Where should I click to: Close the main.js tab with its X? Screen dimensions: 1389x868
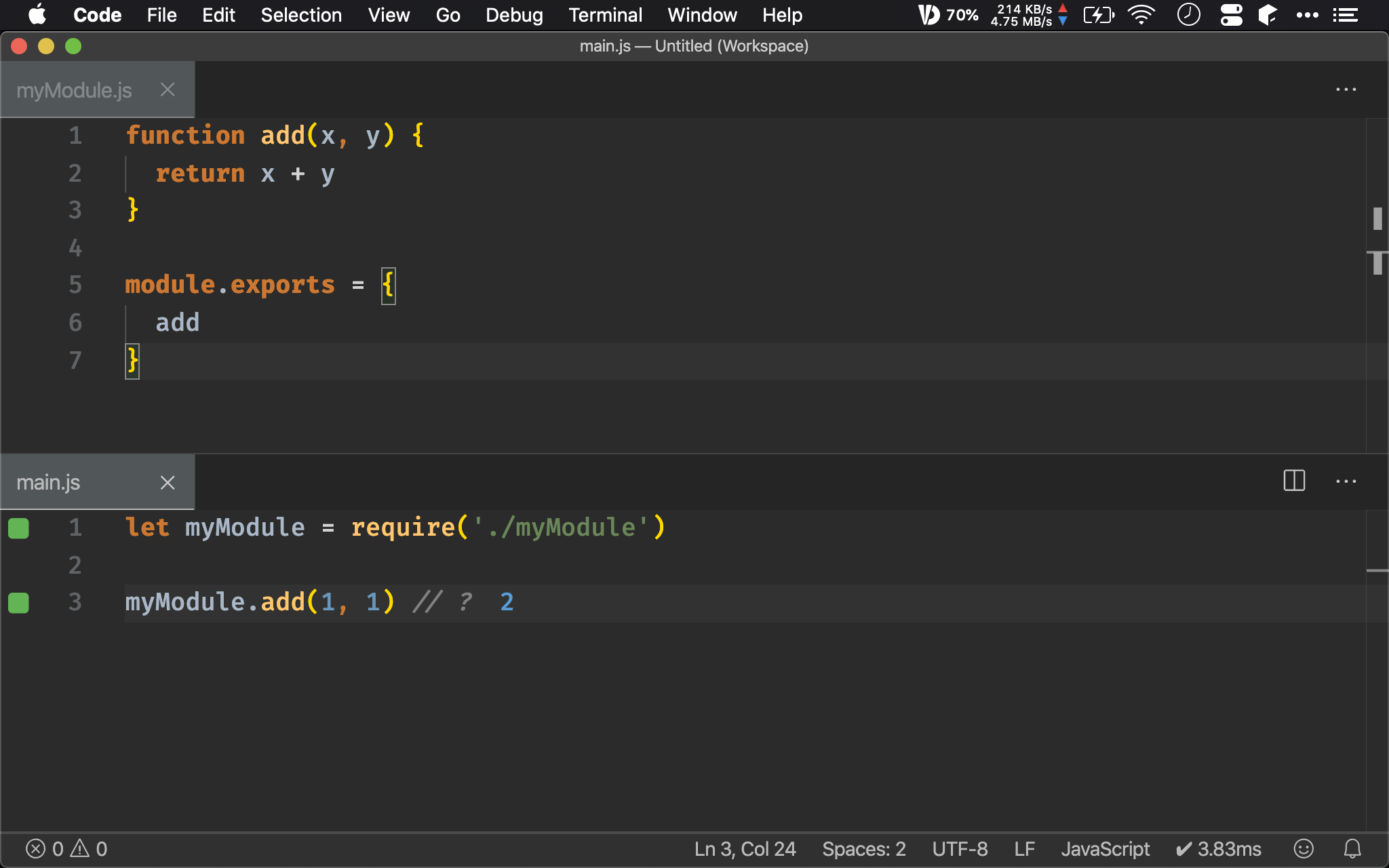pos(168,483)
